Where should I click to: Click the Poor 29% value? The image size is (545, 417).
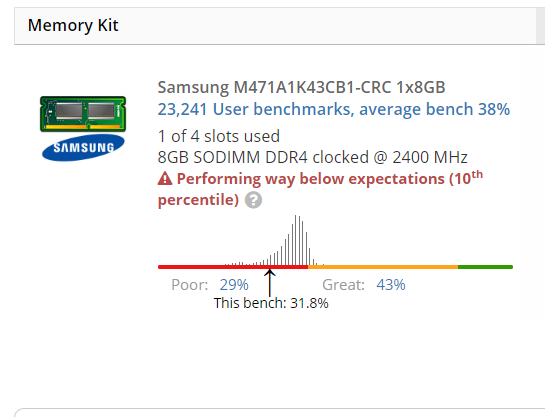(234, 285)
